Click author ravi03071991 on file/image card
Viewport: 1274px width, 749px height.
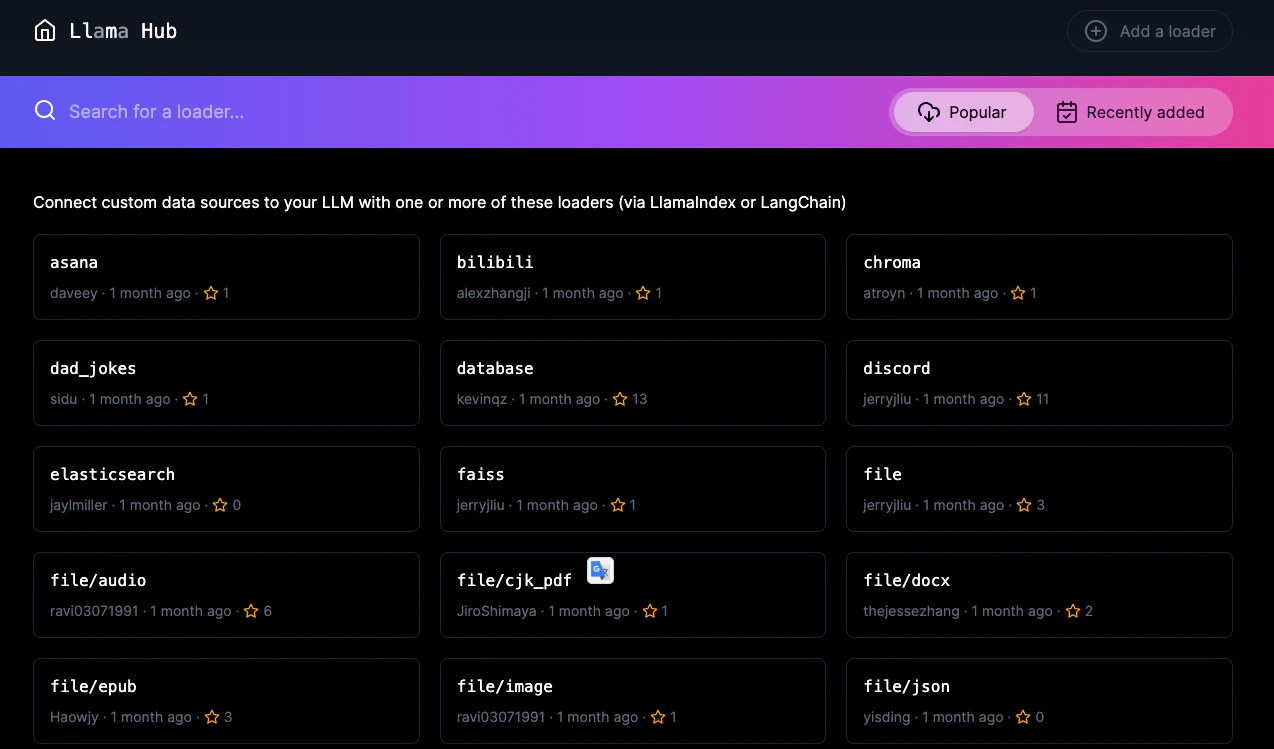501,717
